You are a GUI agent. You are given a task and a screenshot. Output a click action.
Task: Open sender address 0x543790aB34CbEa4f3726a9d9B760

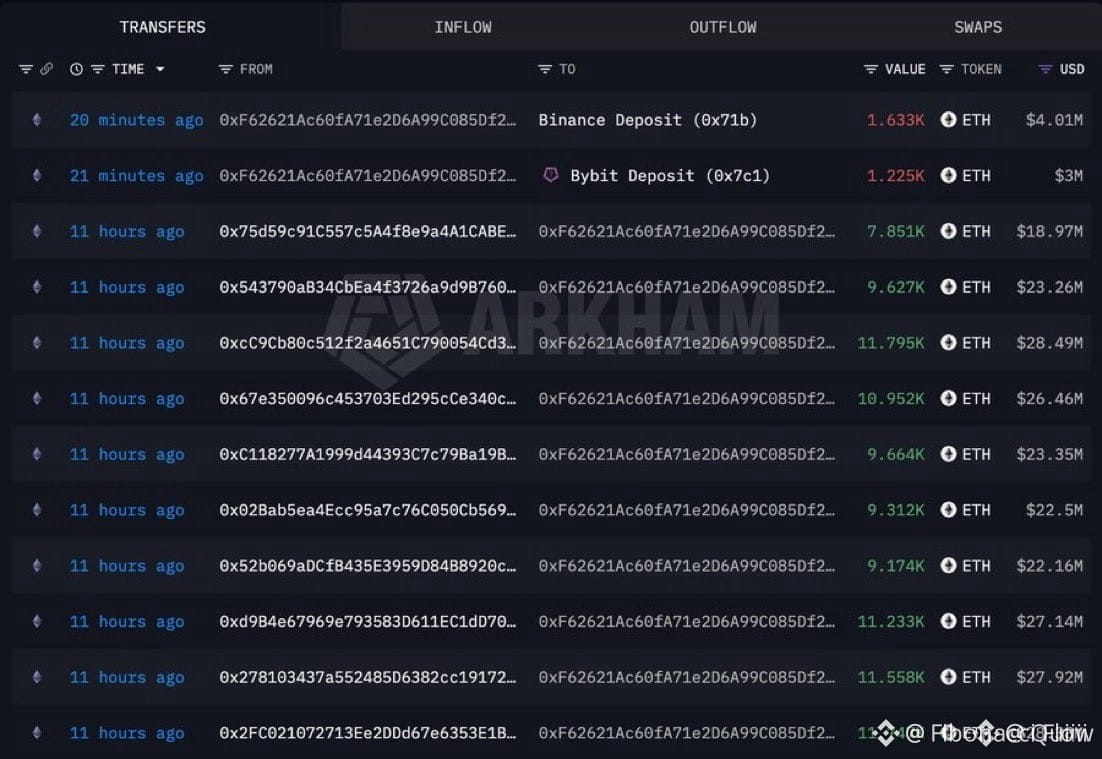pyautogui.click(x=368, y=287)
